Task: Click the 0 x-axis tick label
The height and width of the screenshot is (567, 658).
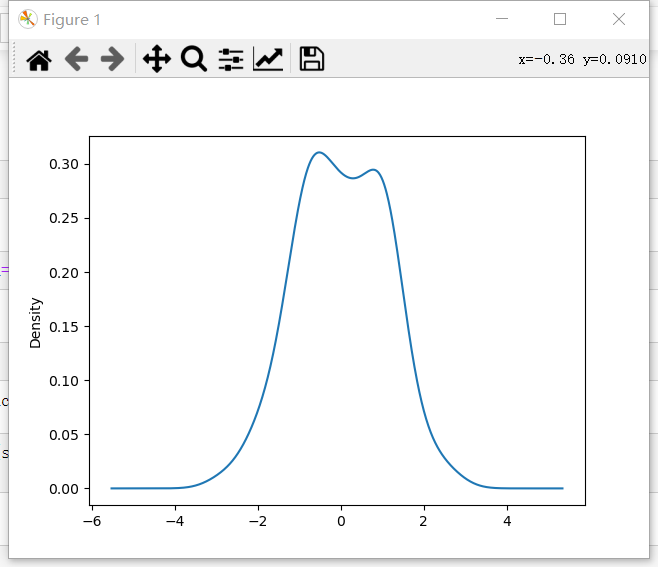Action: point(341,521)
